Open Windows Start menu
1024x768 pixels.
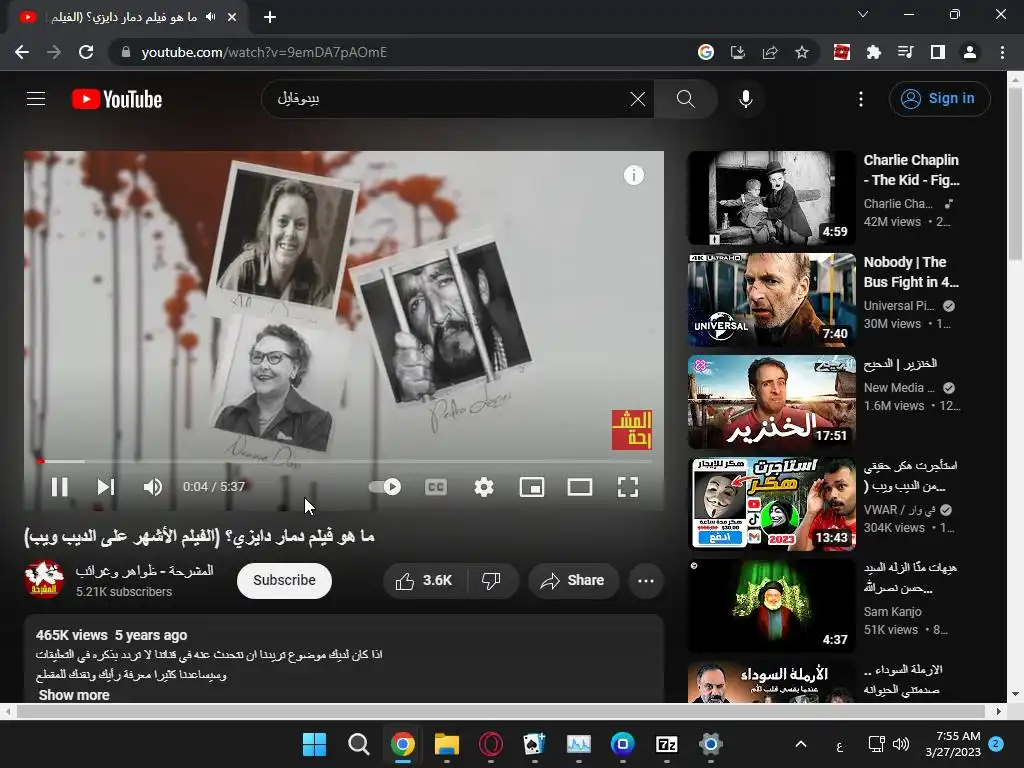point(314,744)
